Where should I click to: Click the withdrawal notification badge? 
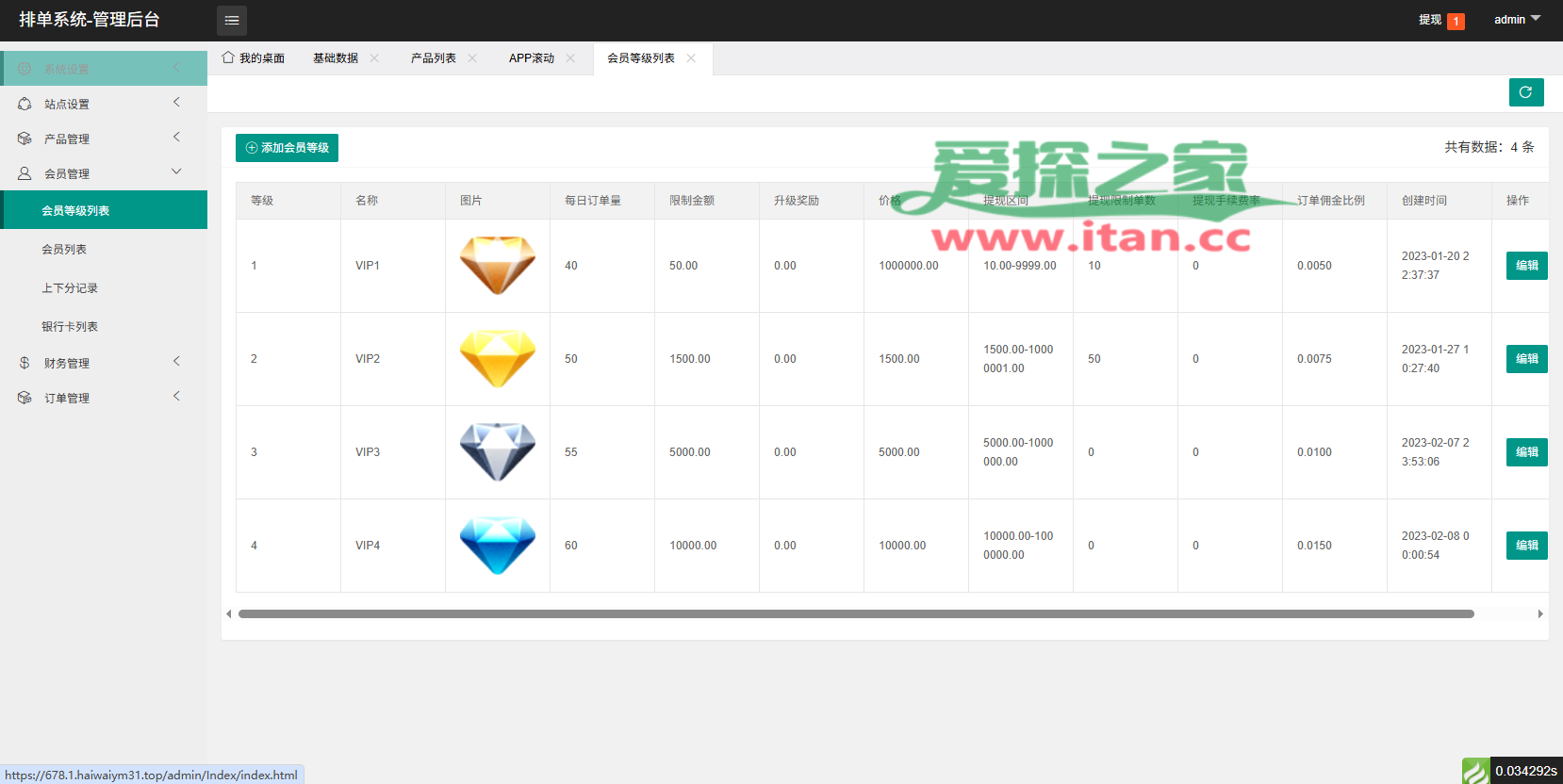(x=1456, y=21)
